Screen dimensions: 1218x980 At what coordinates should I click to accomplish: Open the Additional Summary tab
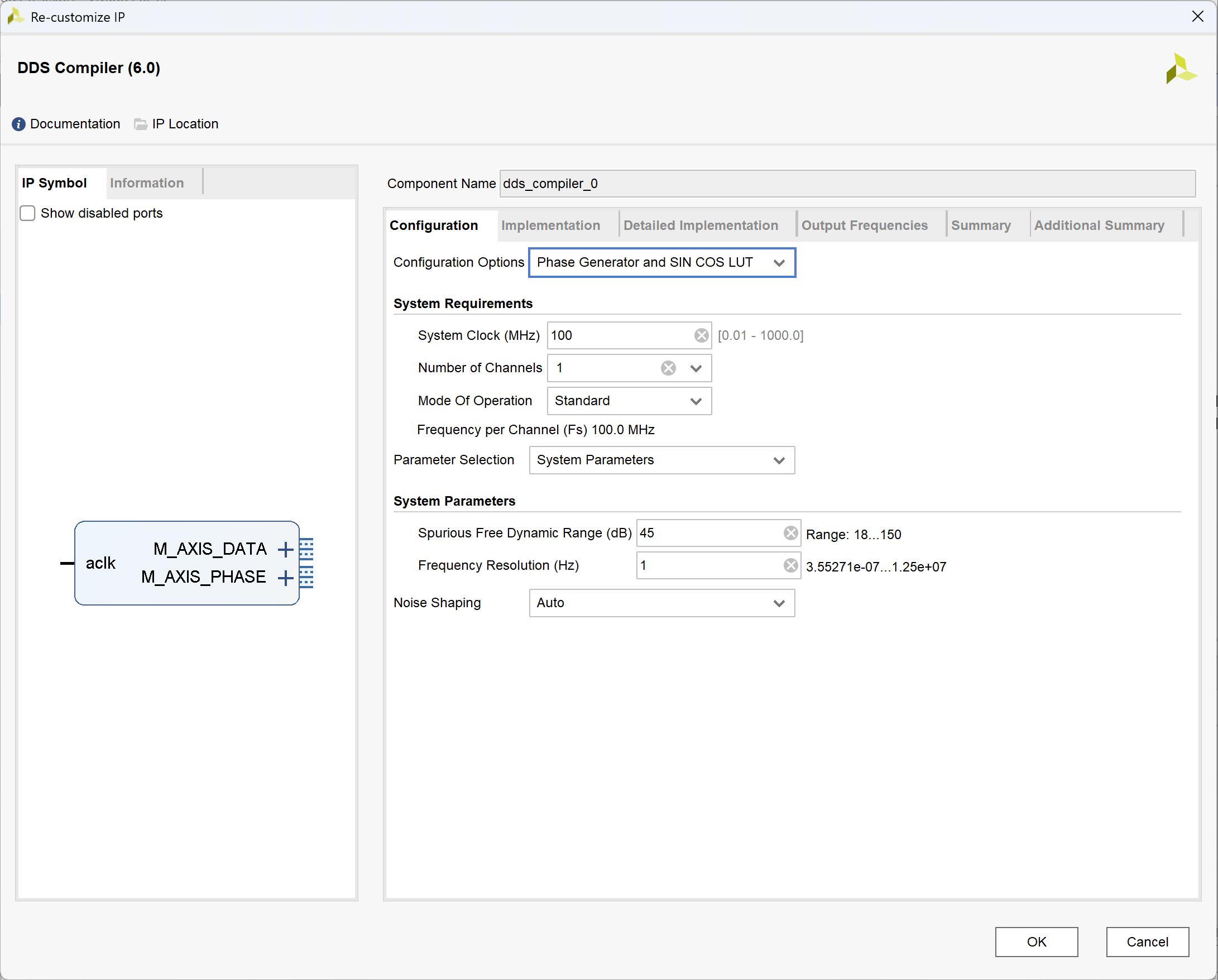(1099, 225)
